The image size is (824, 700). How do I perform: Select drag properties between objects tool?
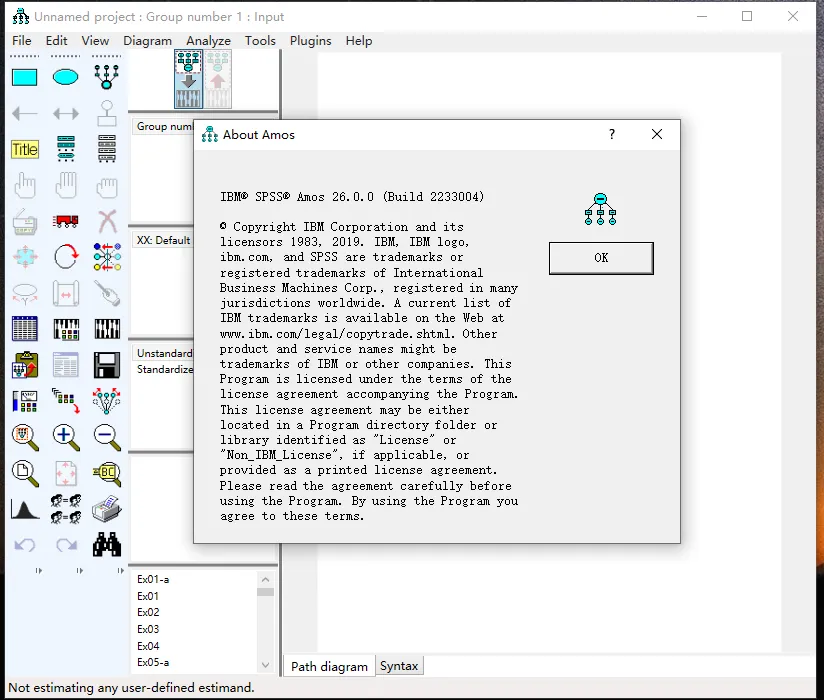point(66,401)
